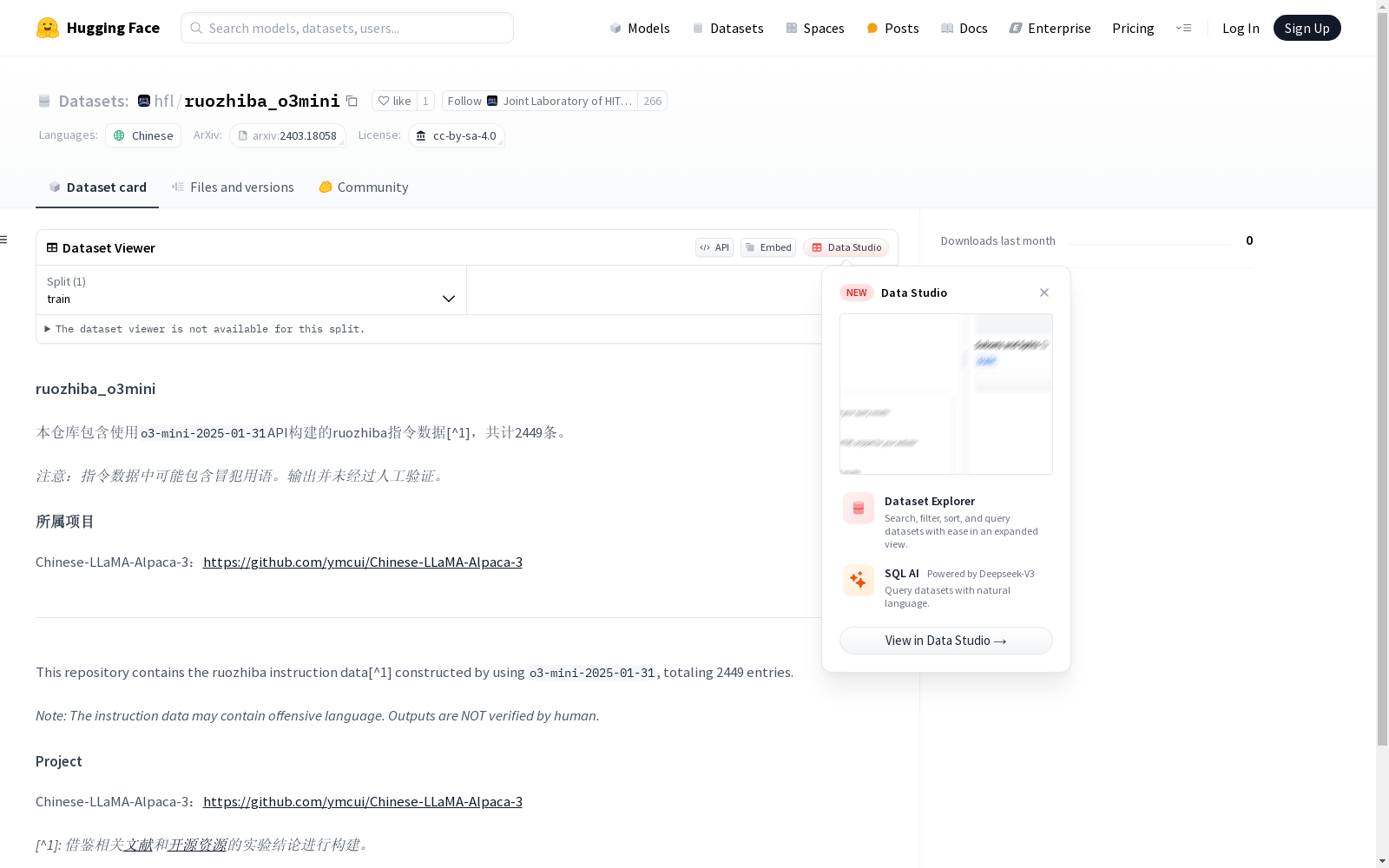The image size is (1389, 868).
Task: Click the follower count 266
Action: (653, 101)
